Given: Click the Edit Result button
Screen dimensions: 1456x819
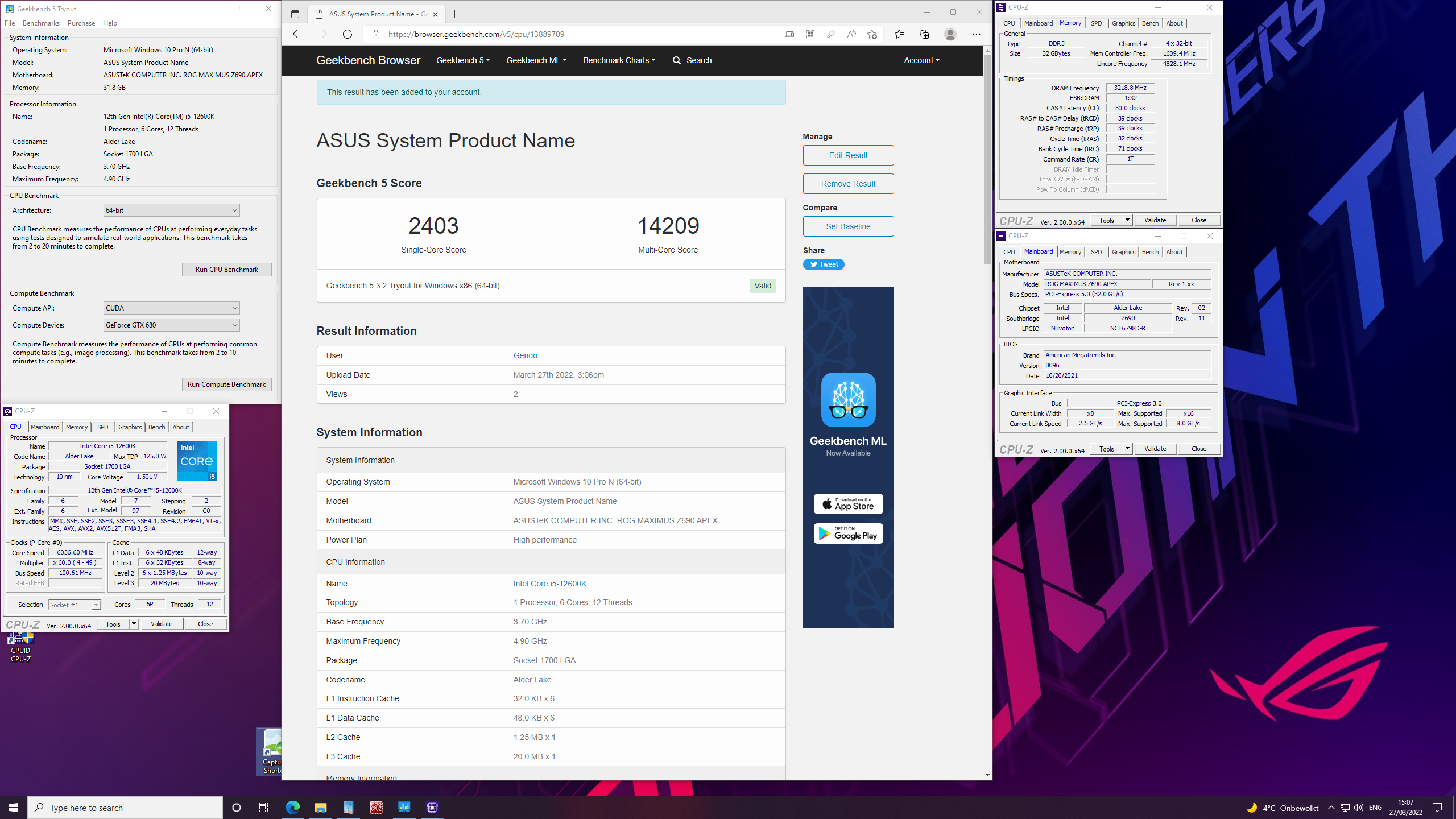Looking at the screenshot, I should coord(848,155).
